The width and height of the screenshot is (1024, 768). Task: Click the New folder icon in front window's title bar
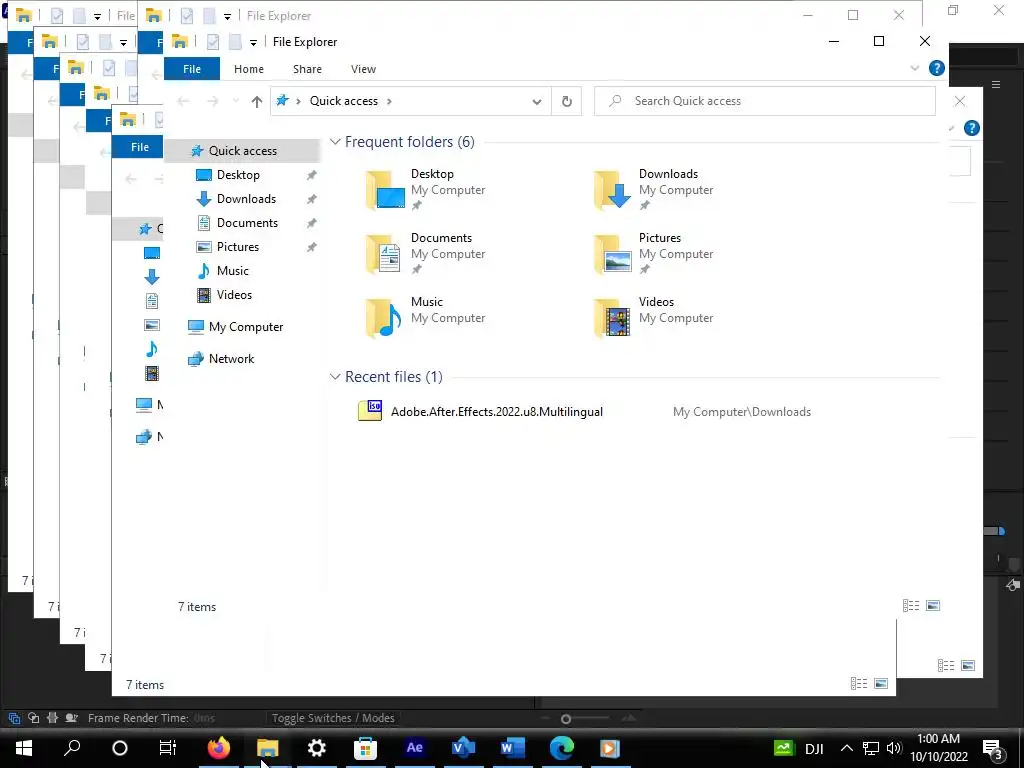click(235, 42)
